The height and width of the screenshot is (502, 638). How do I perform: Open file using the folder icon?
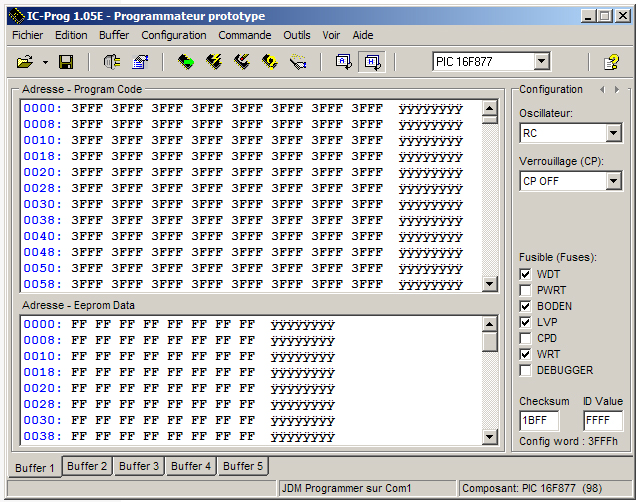tap(25, 62)
